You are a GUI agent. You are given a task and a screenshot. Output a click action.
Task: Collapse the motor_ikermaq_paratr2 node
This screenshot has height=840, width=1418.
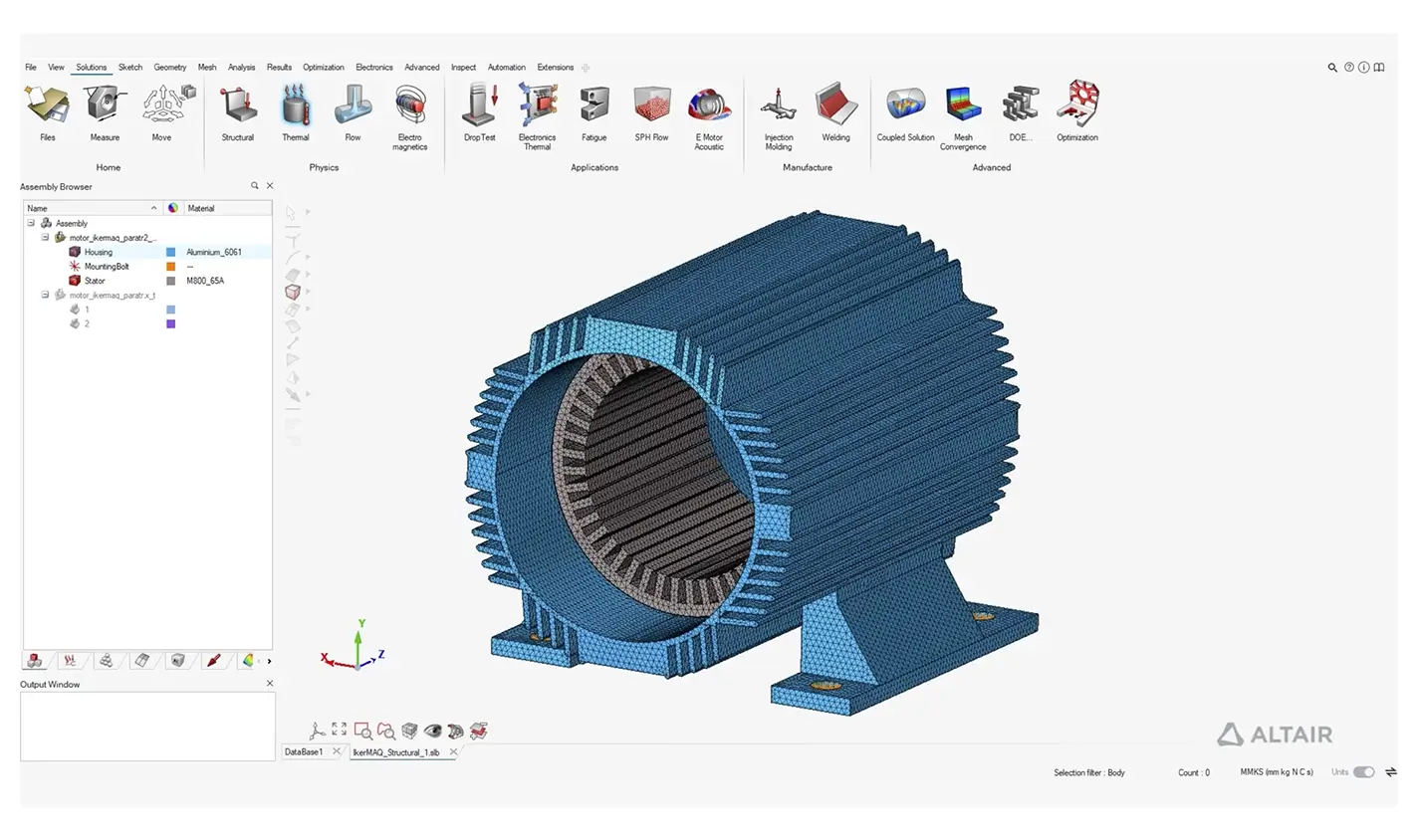(x=45, y=238)
